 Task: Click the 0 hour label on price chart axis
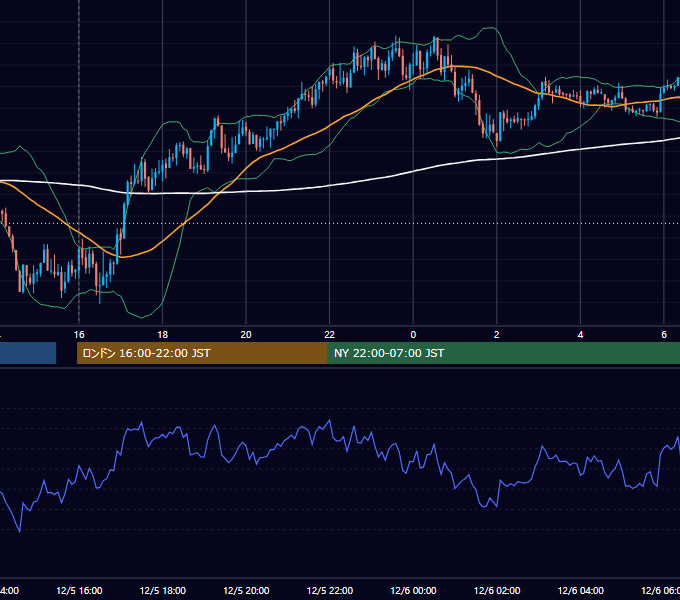(413, 335)
